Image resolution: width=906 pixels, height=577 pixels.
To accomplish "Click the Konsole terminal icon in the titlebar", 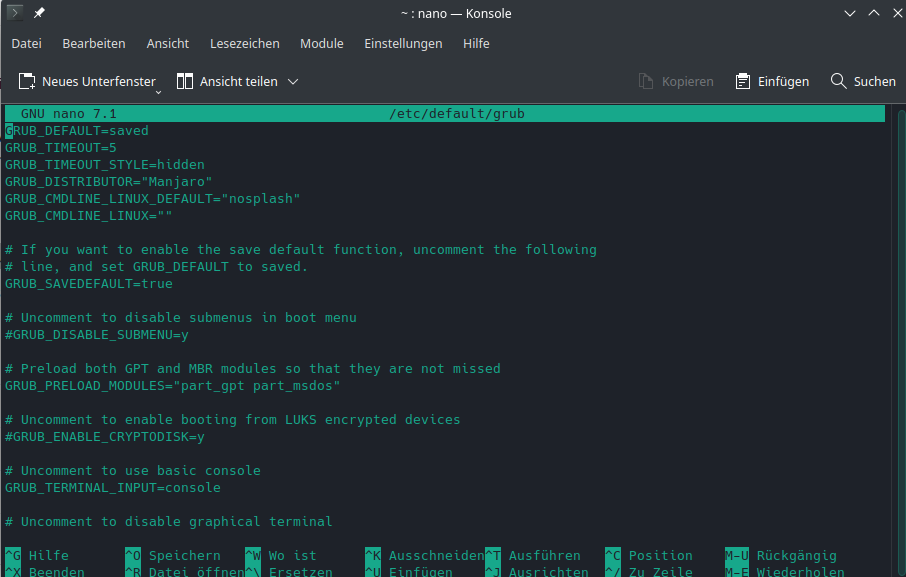I will (x=14, y=13).
